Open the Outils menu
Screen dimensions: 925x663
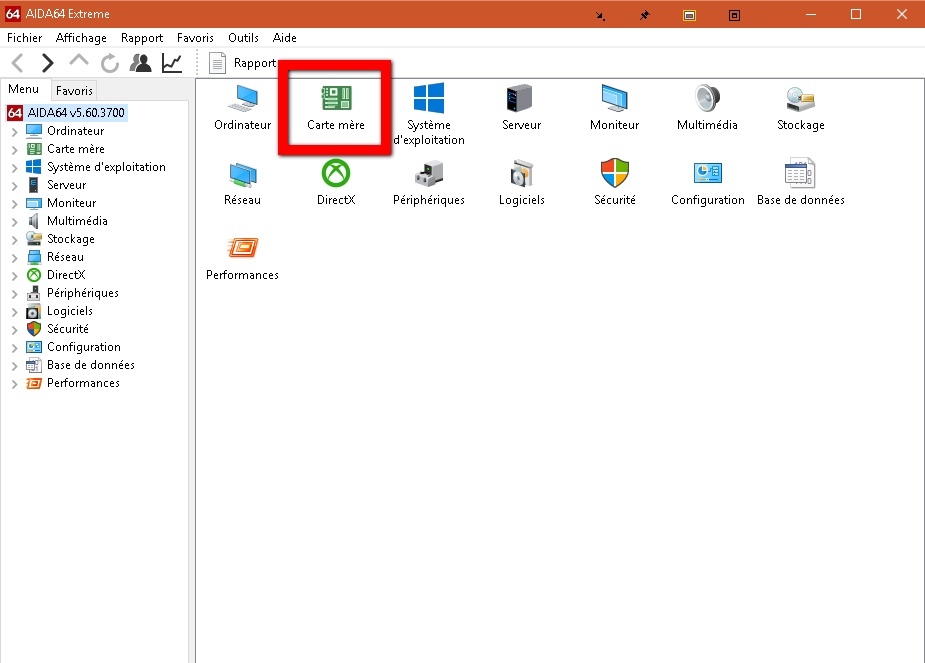point(243,38)
